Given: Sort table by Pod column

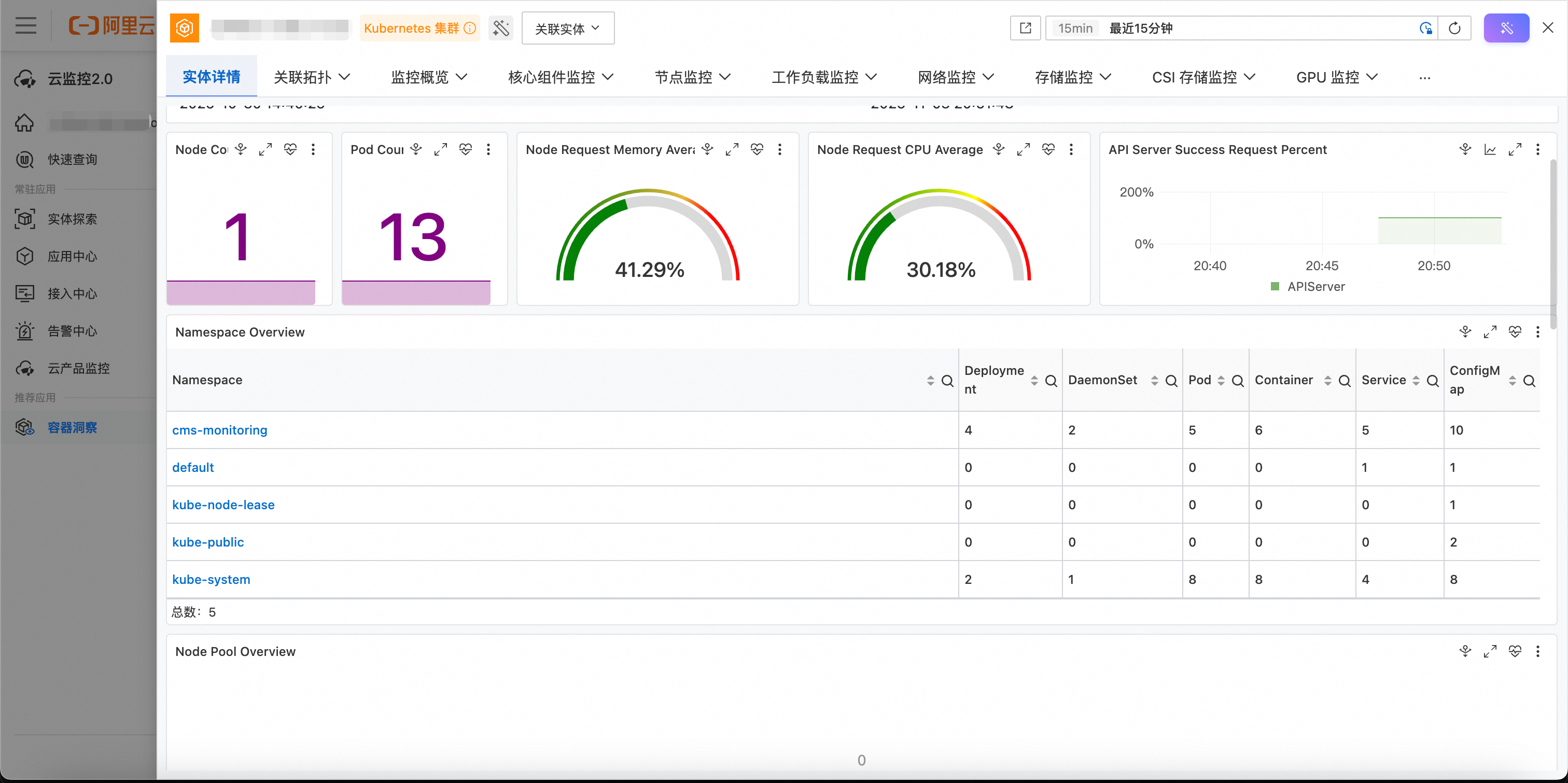Looking at the screenshot, I should pos(1221,381).
